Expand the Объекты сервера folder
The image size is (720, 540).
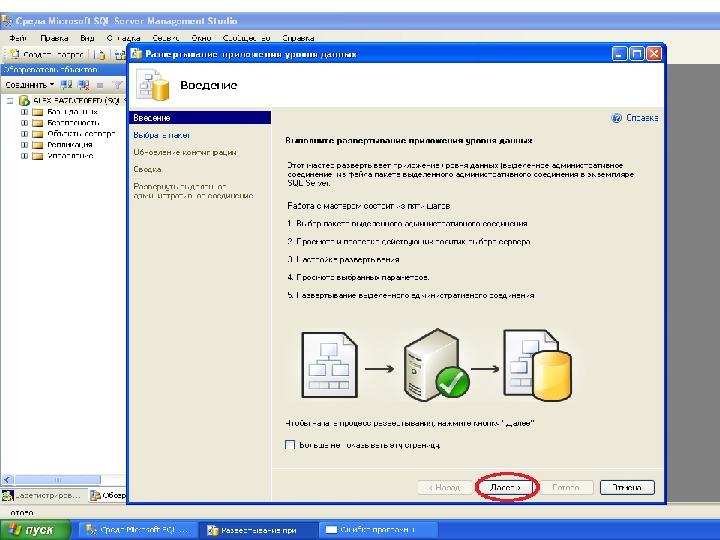tap(24, 134)
